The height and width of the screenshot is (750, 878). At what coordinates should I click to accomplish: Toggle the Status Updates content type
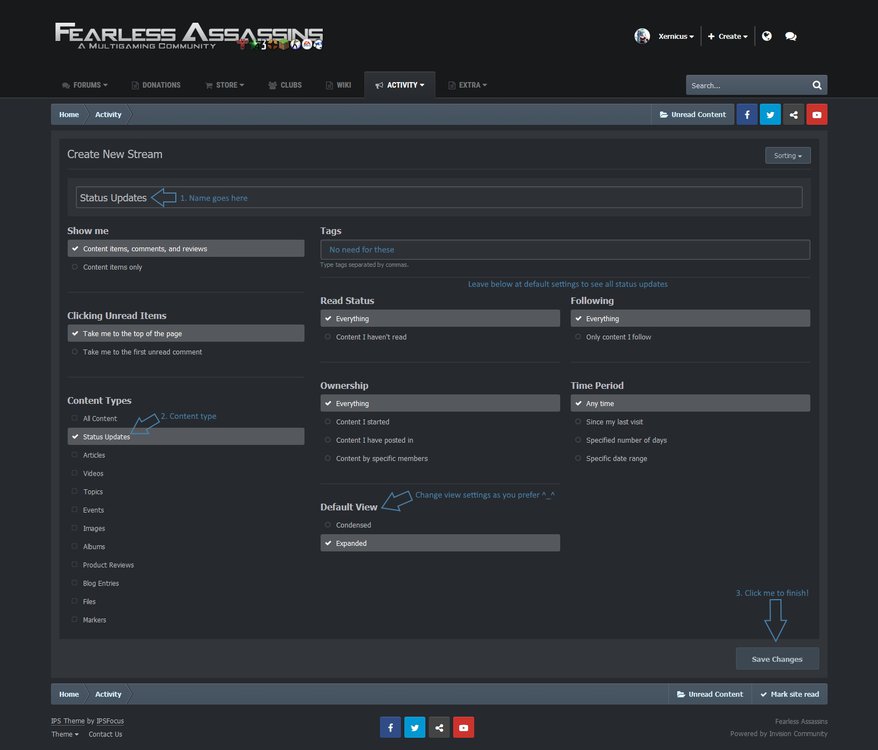click(x=186, y=436)
